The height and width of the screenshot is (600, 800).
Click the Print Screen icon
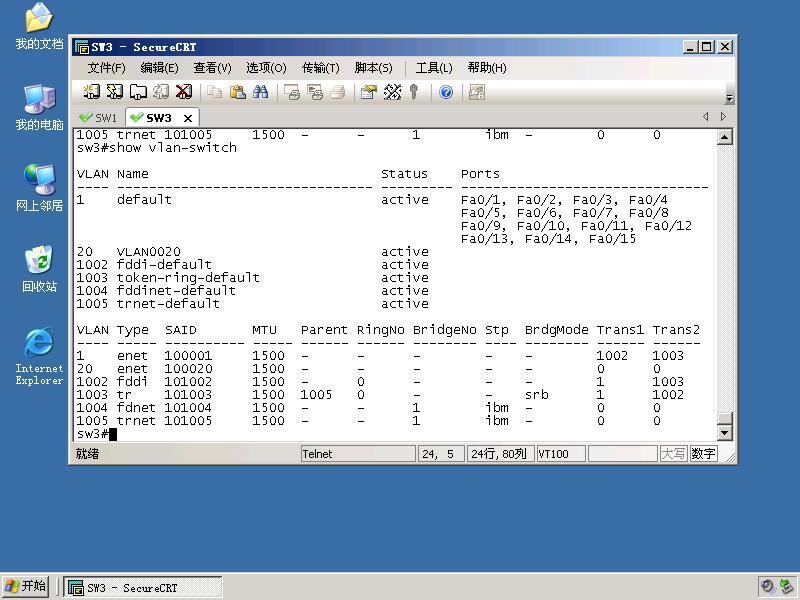tap(292, 92)
